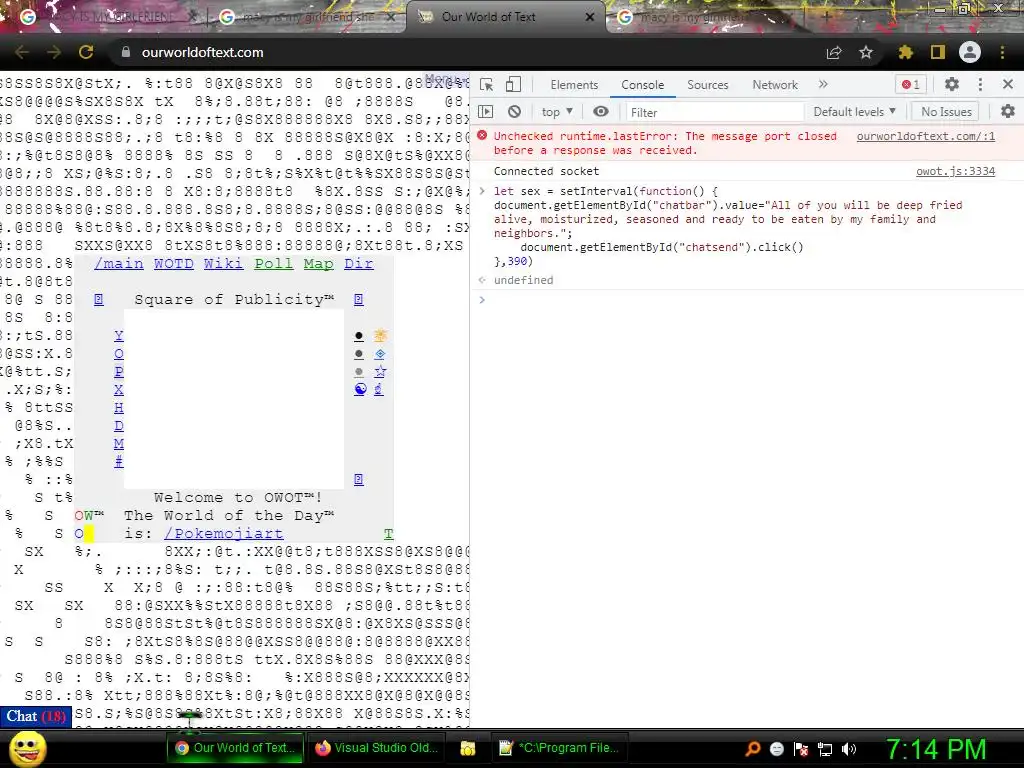Open the extensions puzzle icon

[x=906, y=52]
